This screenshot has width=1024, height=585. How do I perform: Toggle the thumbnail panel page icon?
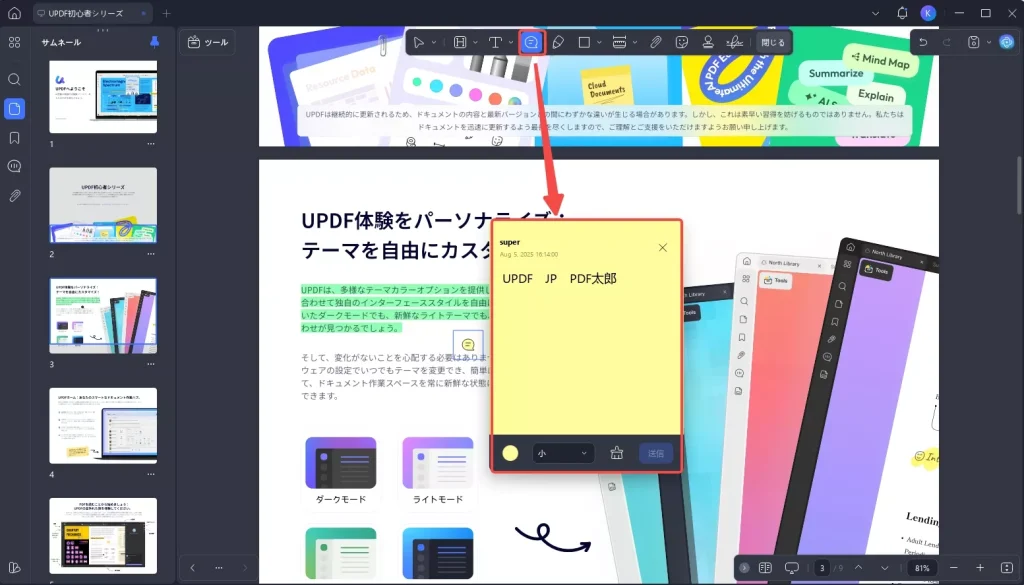(14, 109)
